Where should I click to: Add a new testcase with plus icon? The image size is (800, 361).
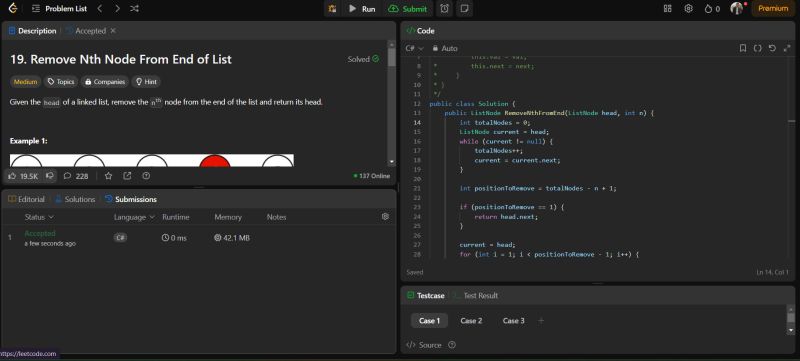click(541, 321)
